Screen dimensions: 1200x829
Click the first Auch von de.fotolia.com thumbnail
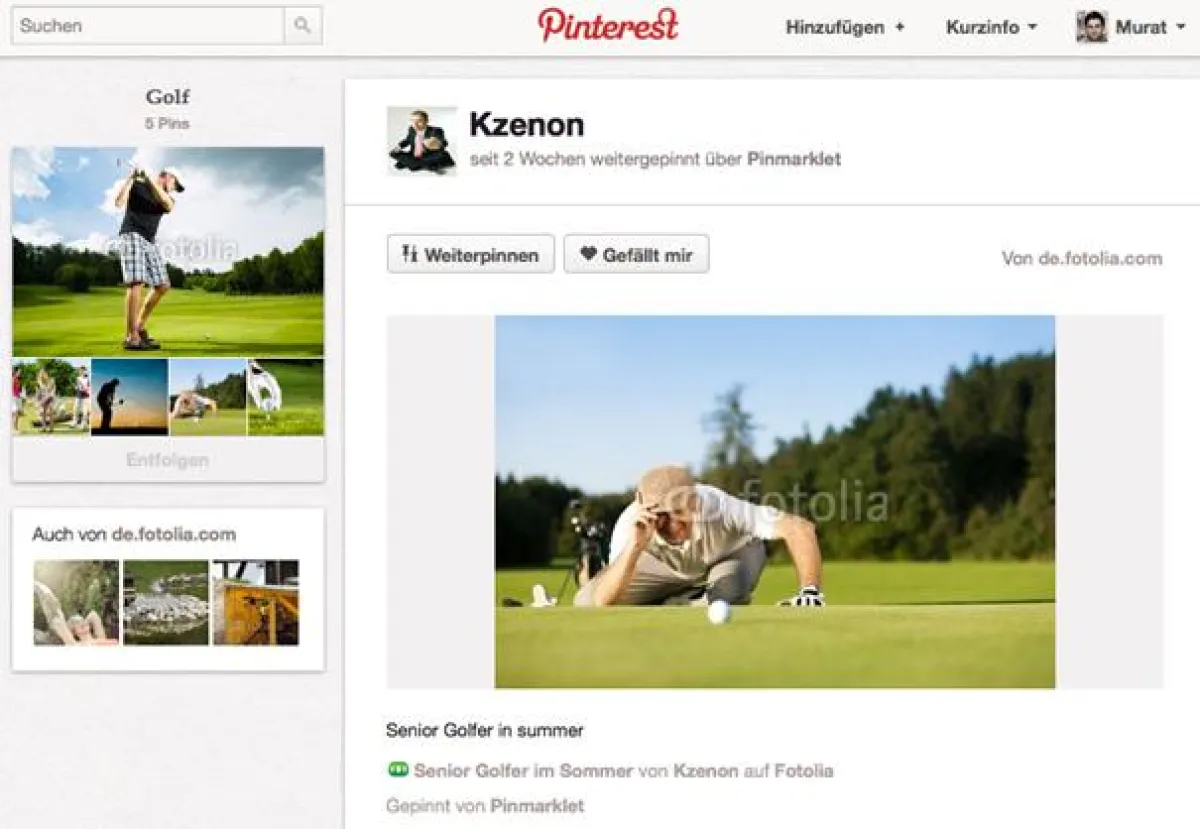[76, 602]
